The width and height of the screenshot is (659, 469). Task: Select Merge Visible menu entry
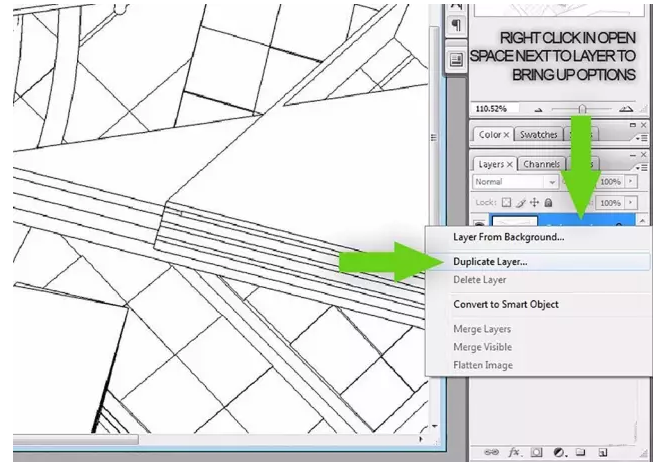538,347
